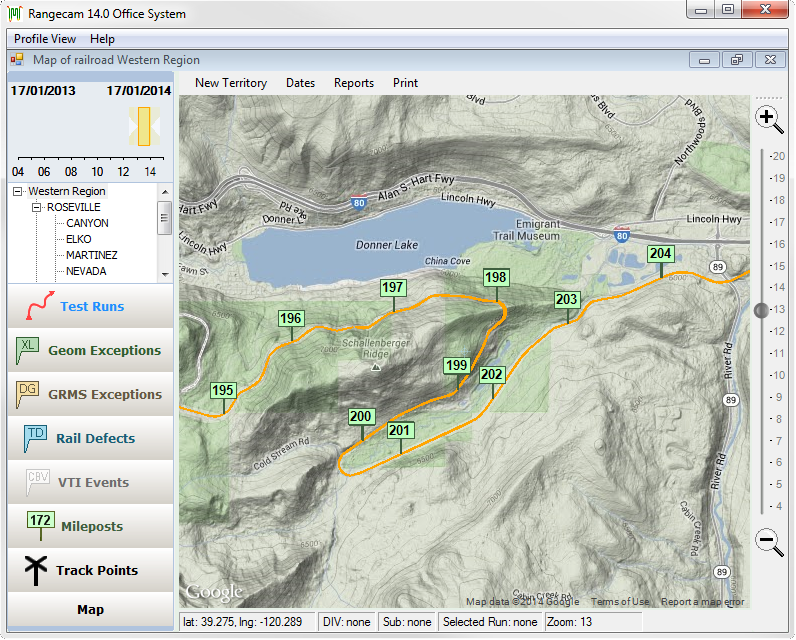796x640 pixels.
Task: Open the Profile View menu
Action: [x=45, y=39]
